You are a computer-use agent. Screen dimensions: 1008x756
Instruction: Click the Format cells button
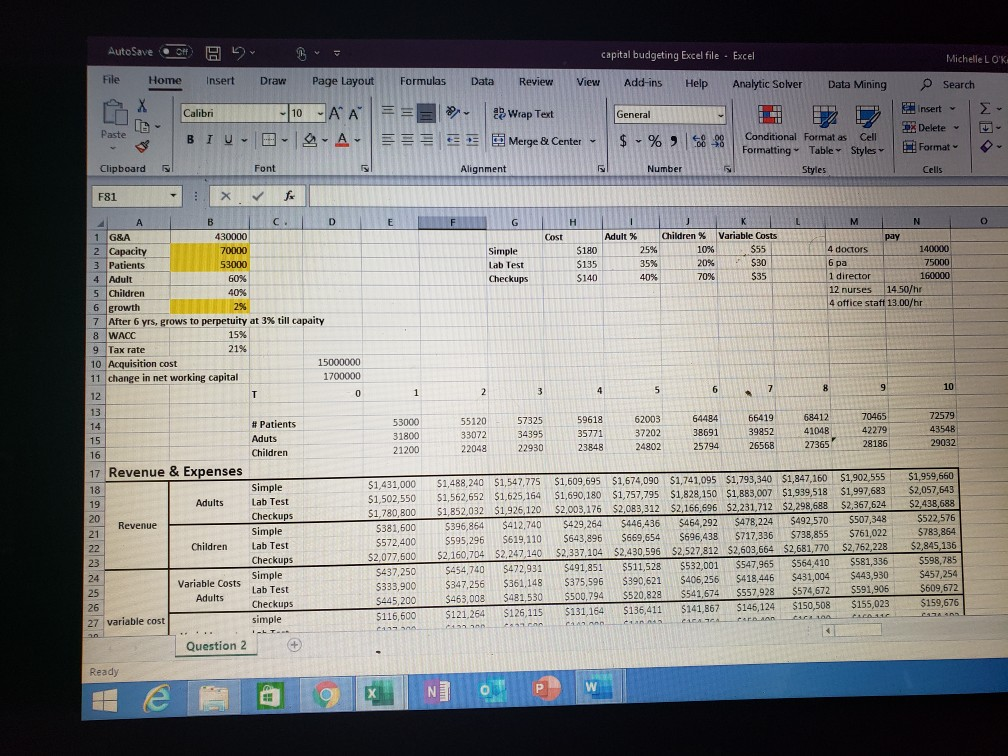[930, 147]
